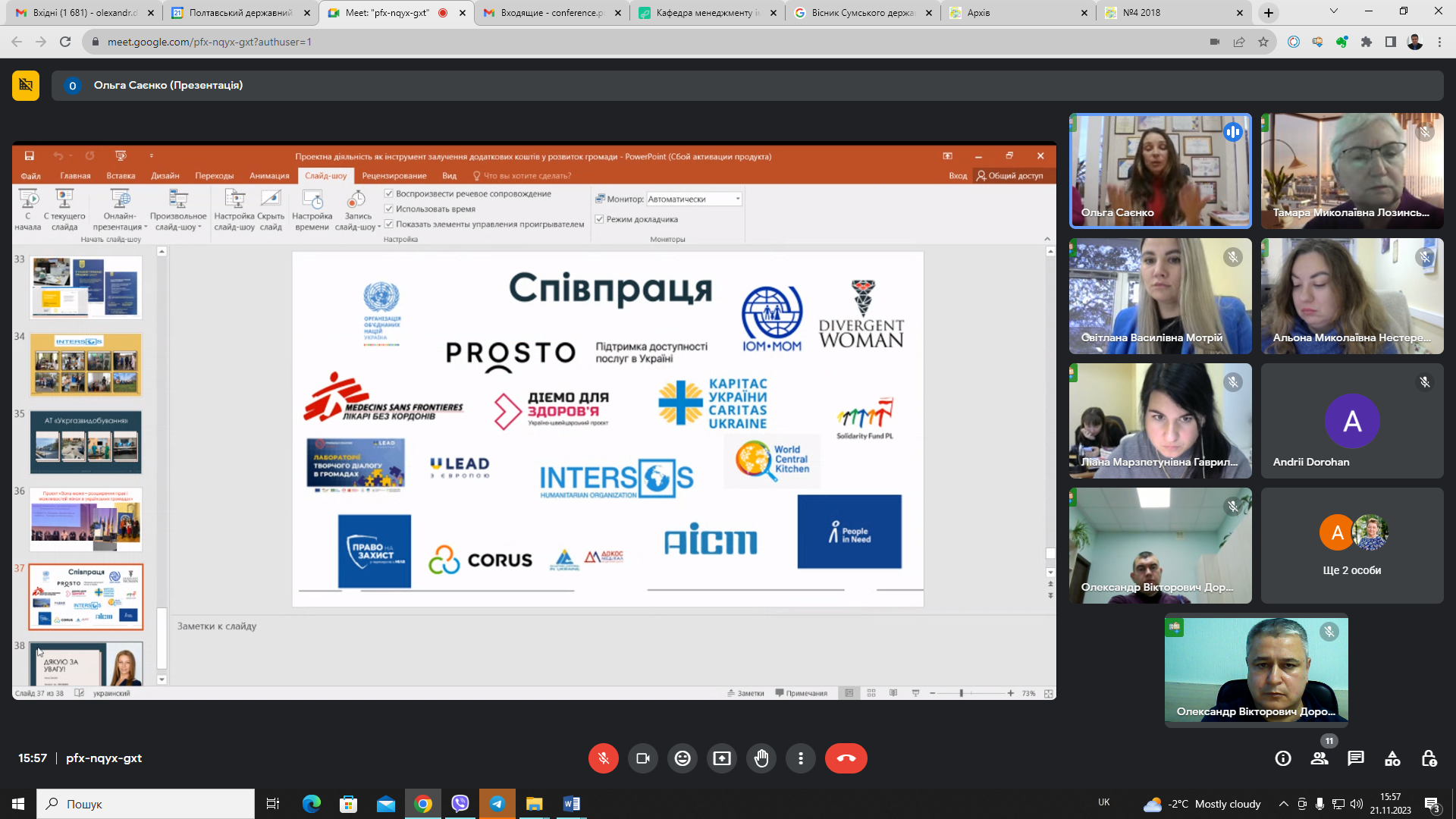
Task: Switch to normal view icon
Action: 849,694
